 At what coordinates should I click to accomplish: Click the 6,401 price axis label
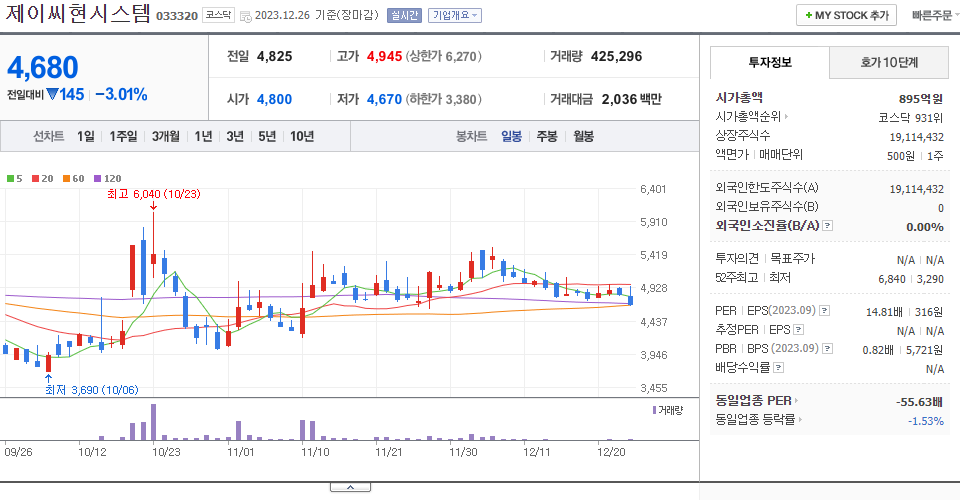pyautogui.click(x=653, y=189)
